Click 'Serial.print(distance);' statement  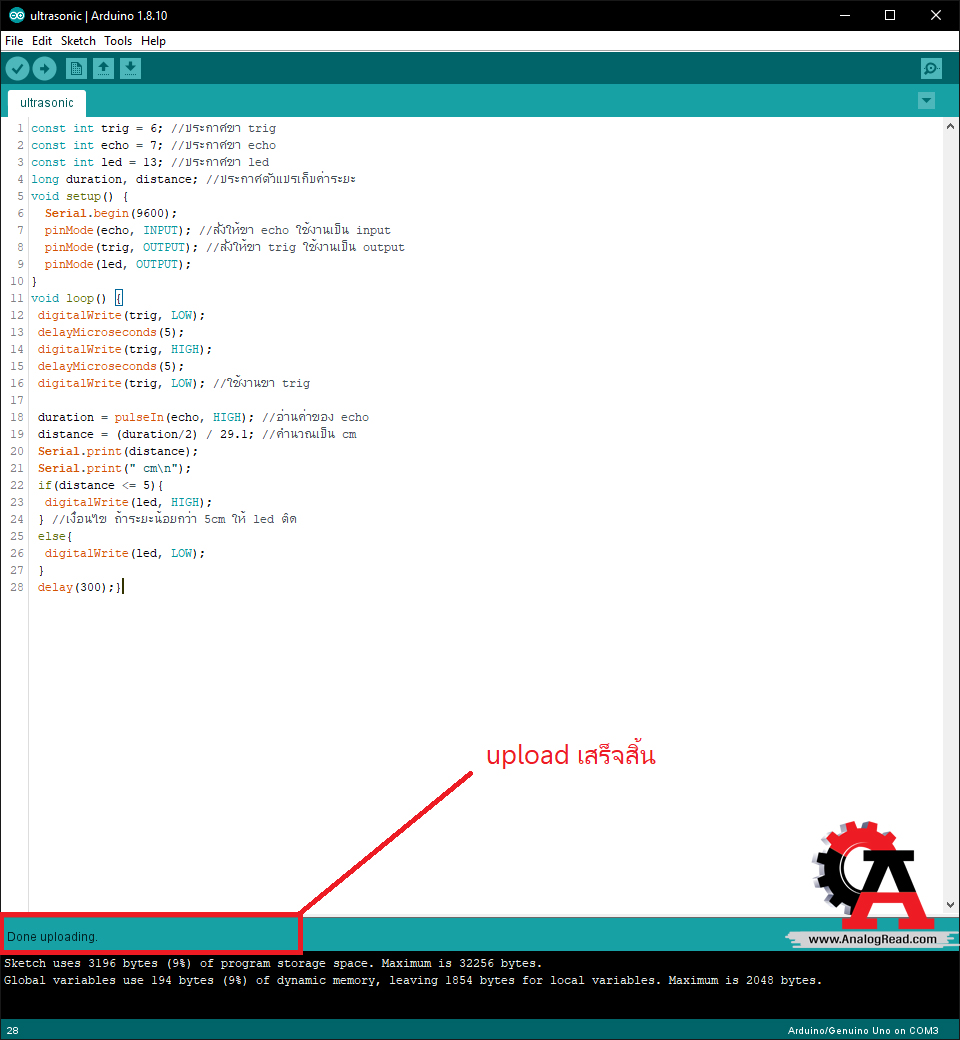(x=118, y=452)
